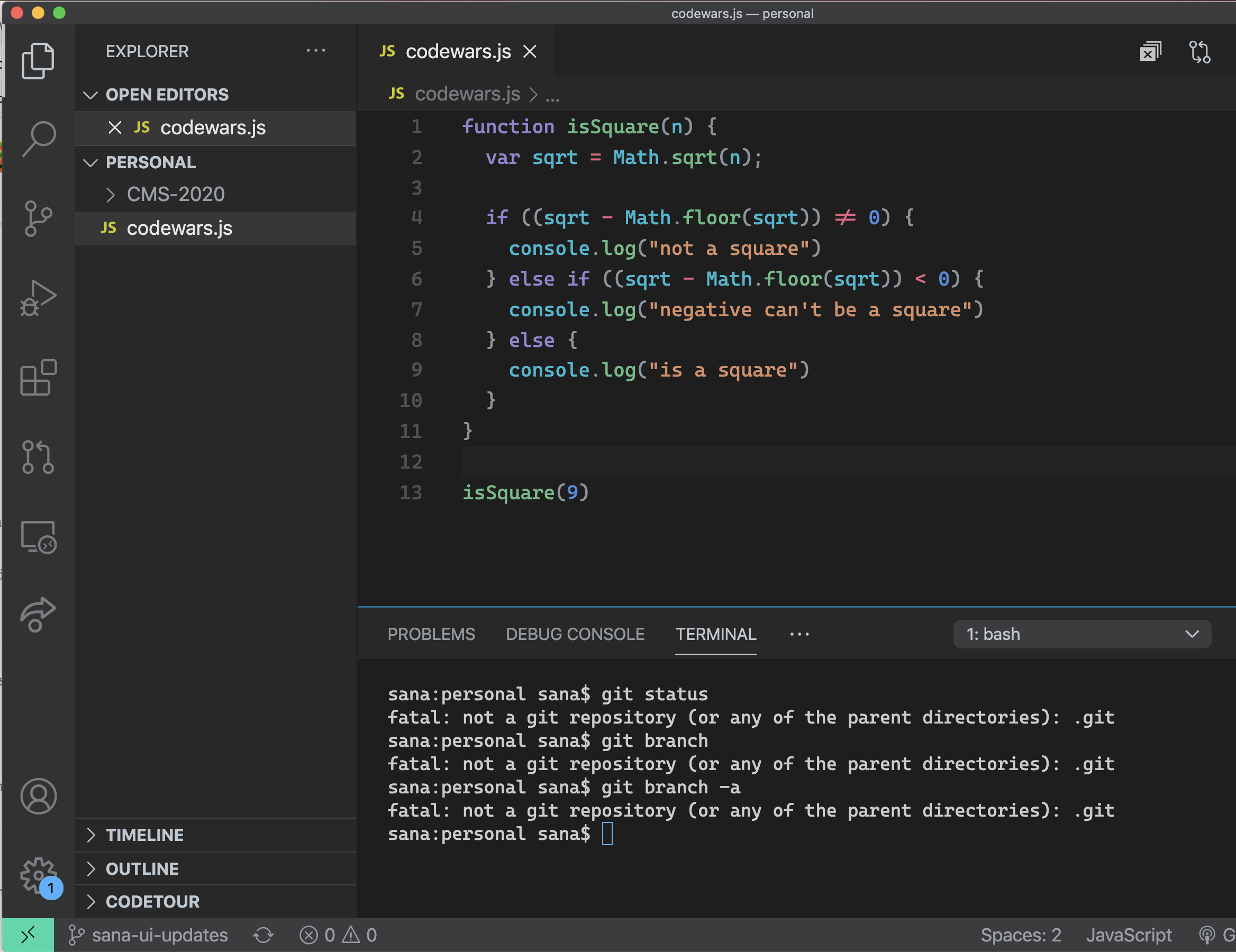
Task: Click the EXPLORER panel title
Action: tap(147, 51)
